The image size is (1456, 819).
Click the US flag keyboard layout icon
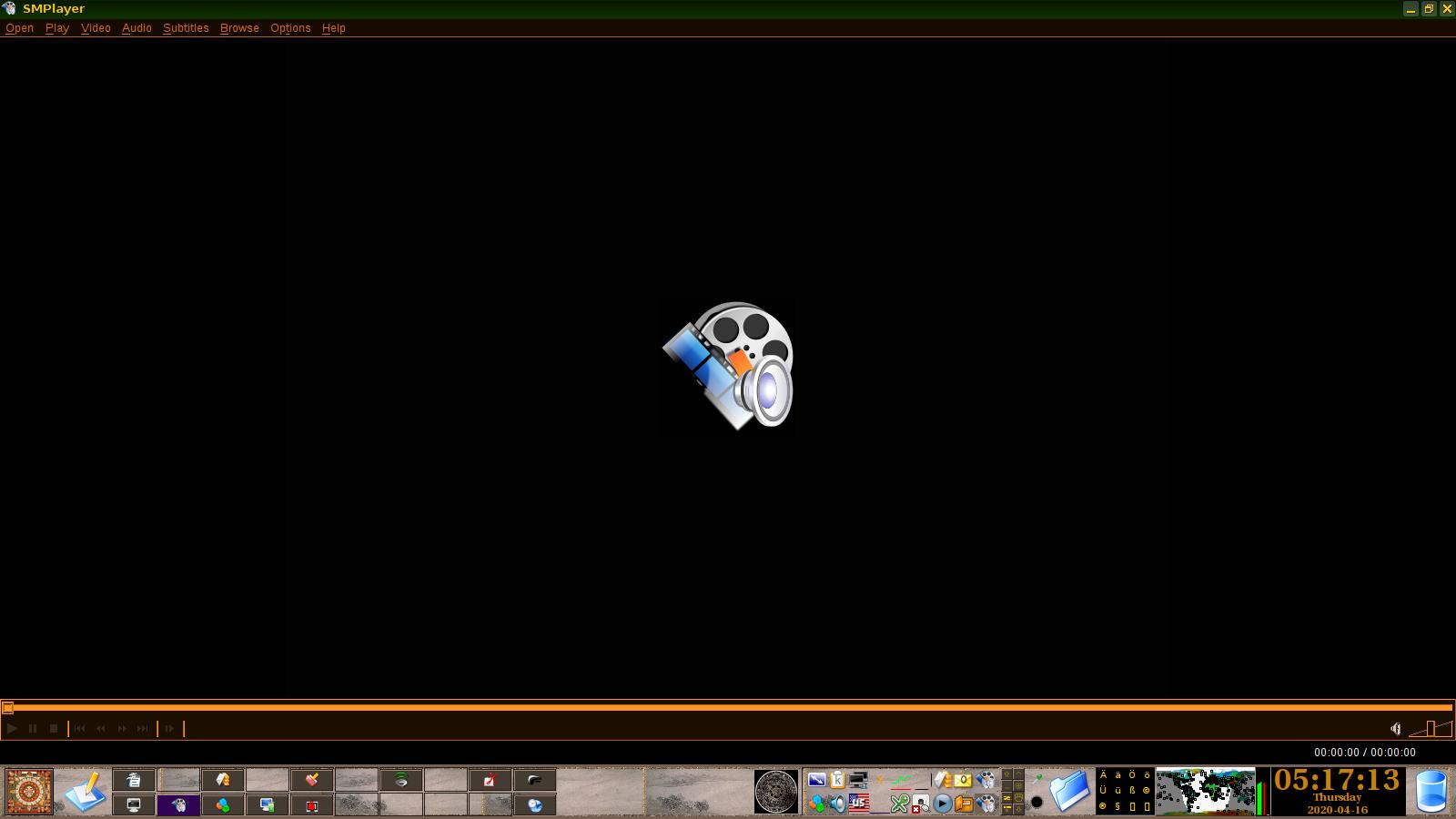858,804
